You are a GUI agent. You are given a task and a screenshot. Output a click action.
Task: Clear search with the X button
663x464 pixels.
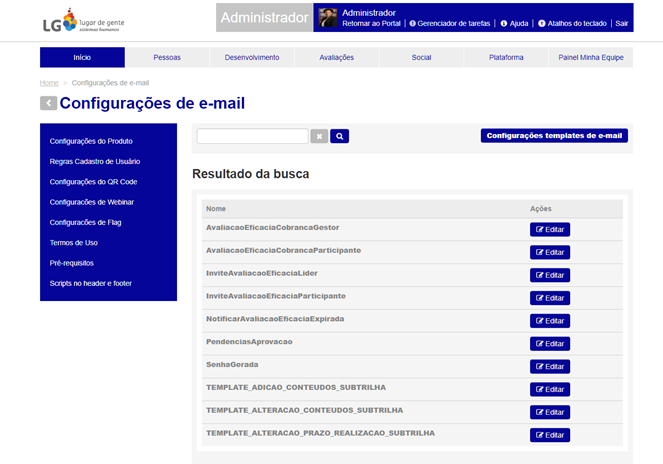click(x=319, y=136)
